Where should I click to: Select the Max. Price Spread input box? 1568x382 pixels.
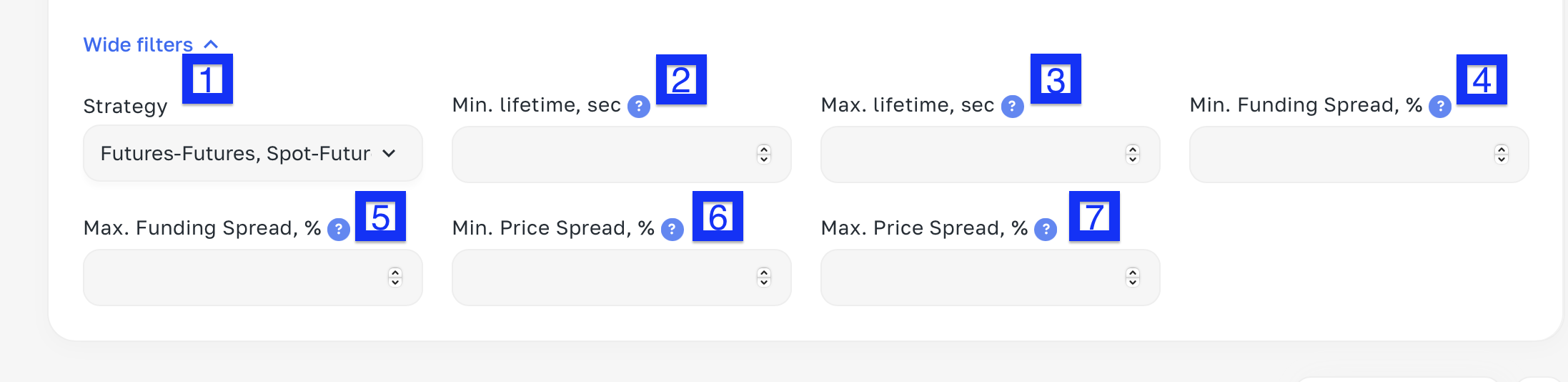pos(973,278)
